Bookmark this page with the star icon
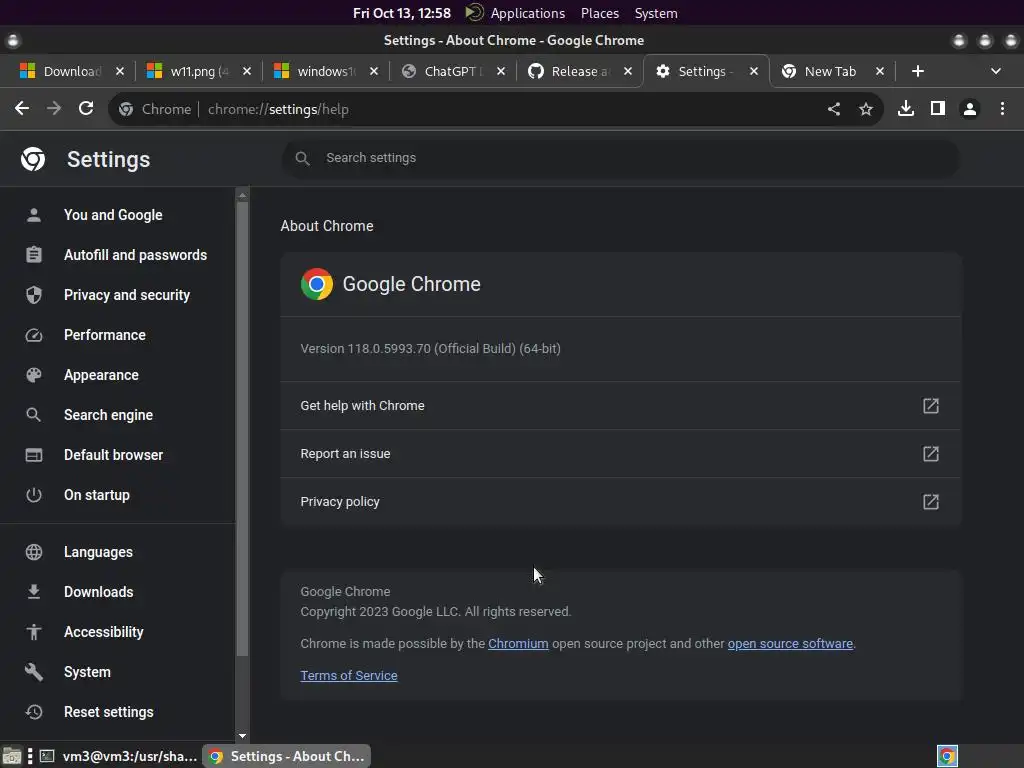1024x768 pixels. [x=866, y=109]
